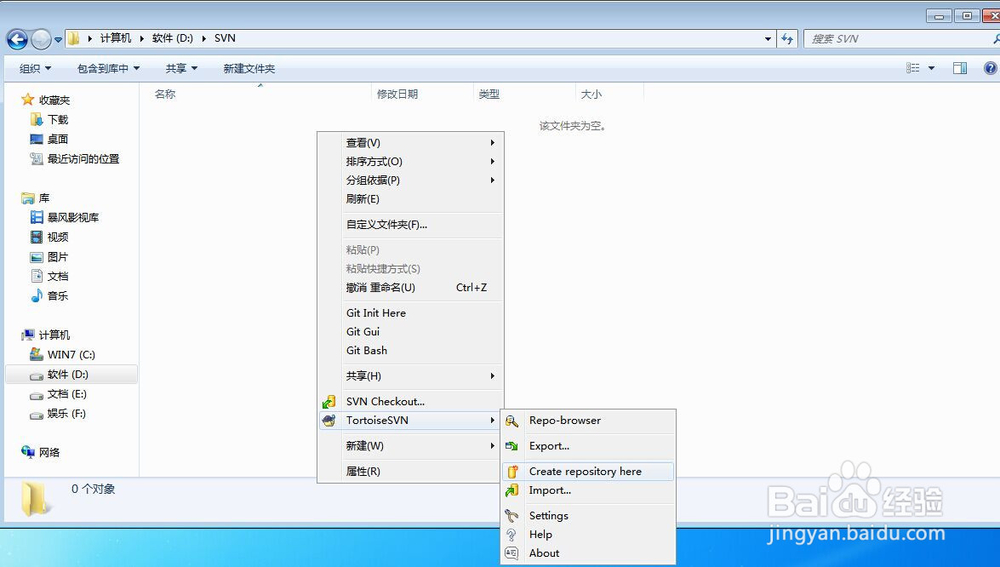Open the 共享 toolbar dropdown
Image resolution: width=1000 pixels, height=567 pixels.
(182, 68)
